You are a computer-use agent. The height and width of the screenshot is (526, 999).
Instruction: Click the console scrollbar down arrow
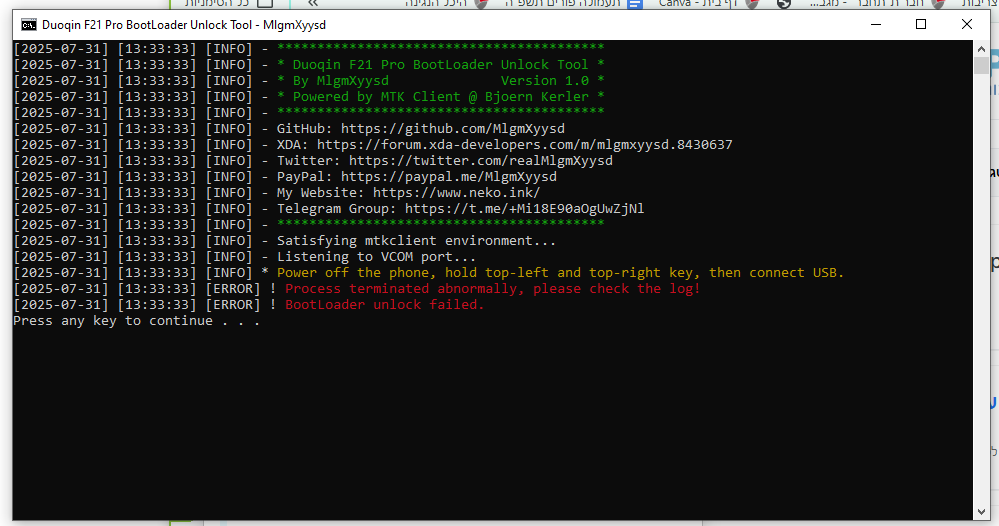(981, 511)
